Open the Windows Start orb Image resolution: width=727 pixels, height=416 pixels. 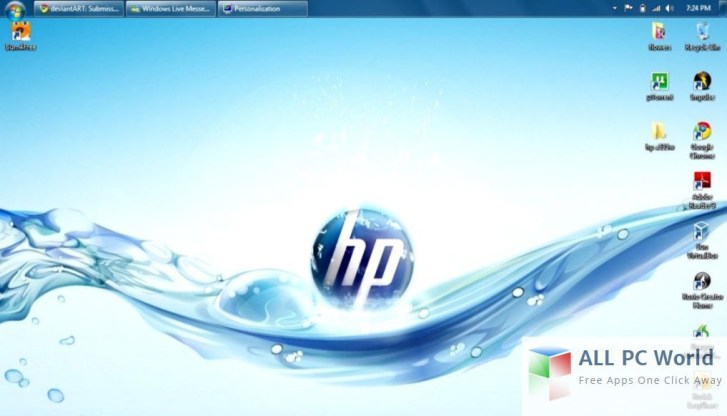pyautogui.click(x=15, y=9)
